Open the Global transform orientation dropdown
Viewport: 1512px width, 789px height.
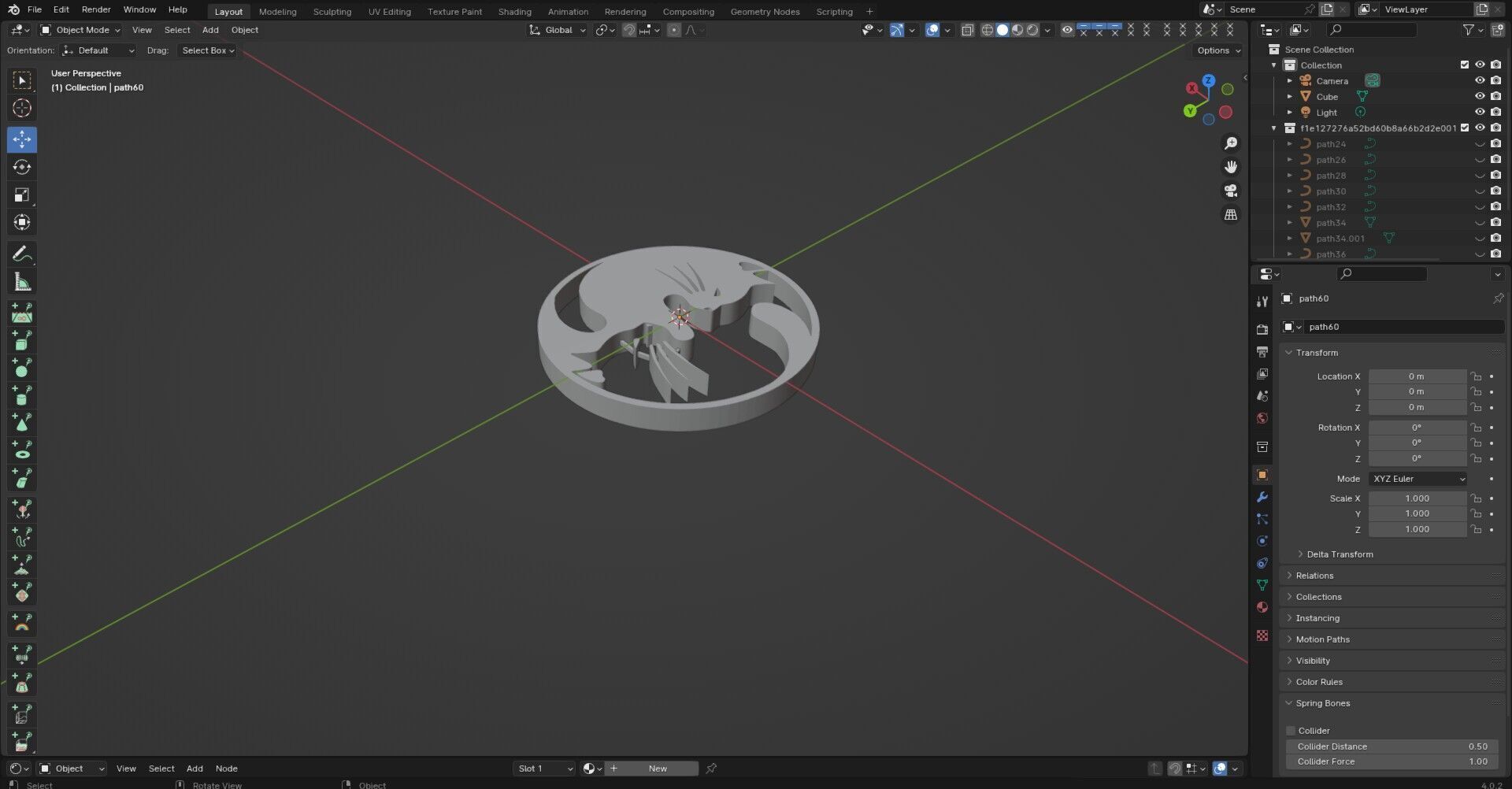tap(558, 30)
